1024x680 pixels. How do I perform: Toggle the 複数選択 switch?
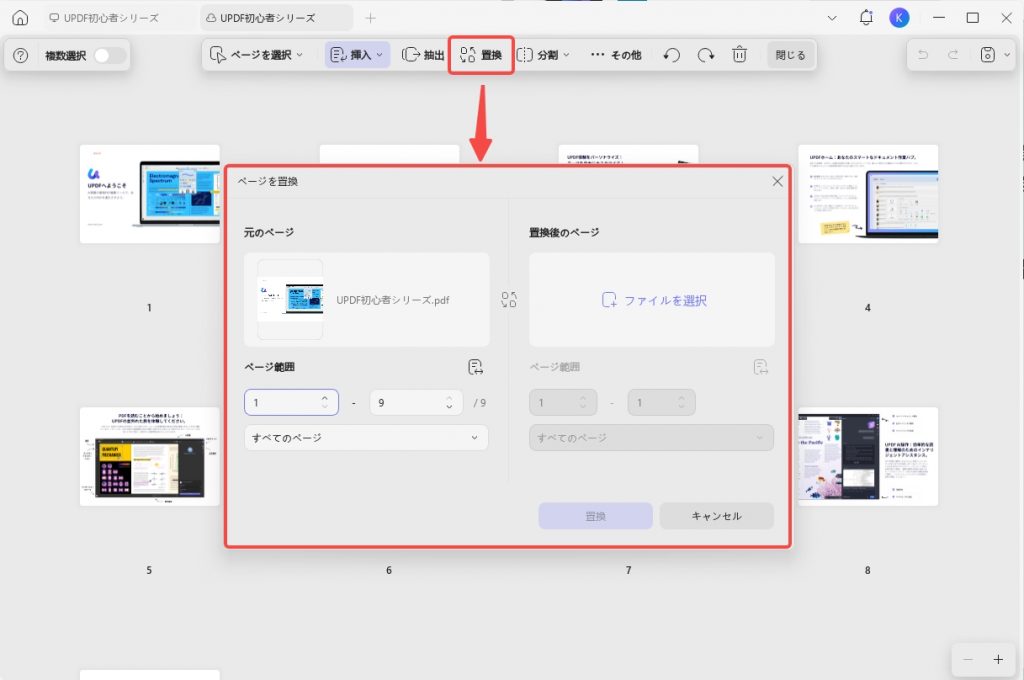click(110, 56)
